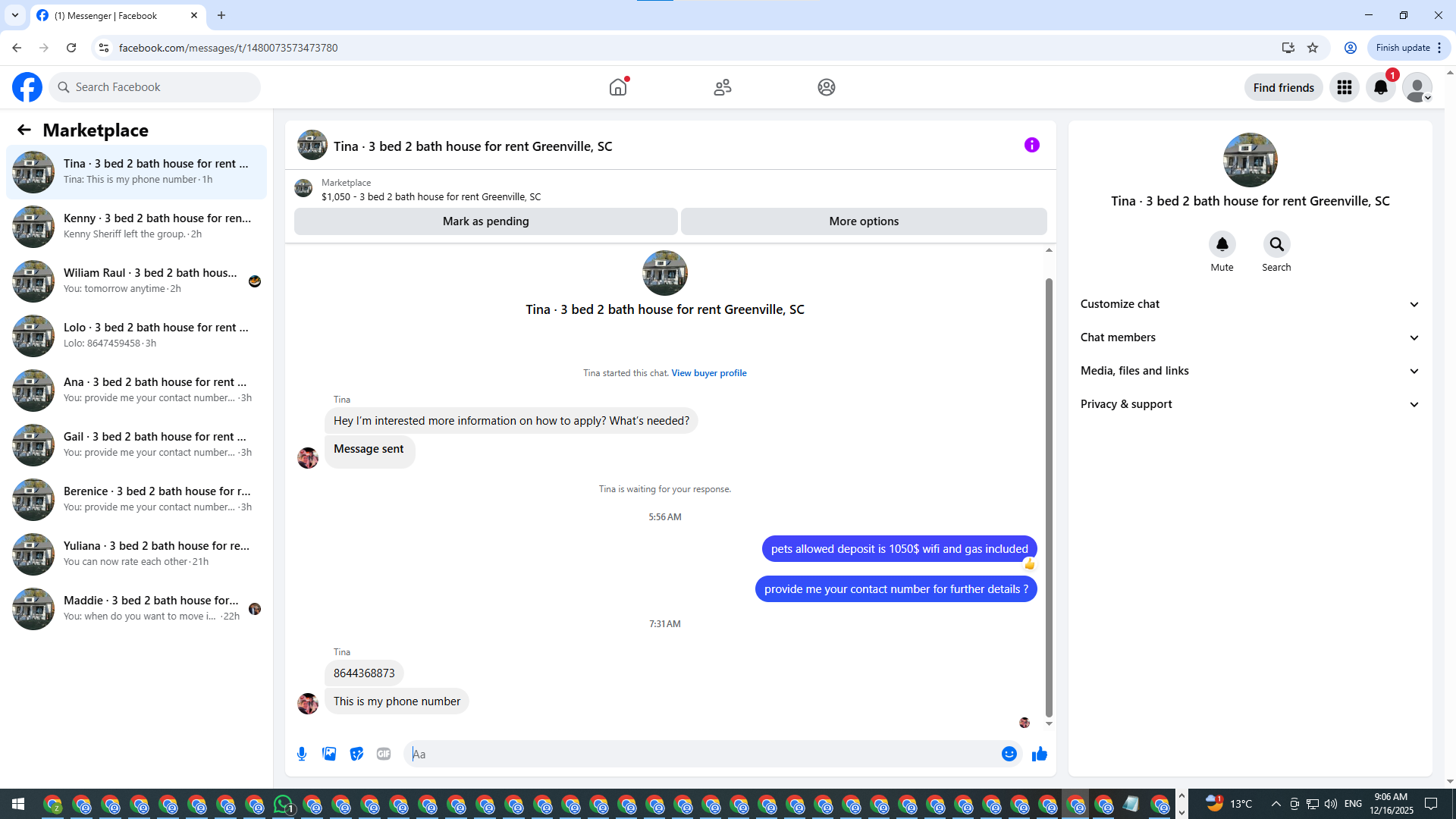This screenshot has height=819, width=1456.
Task: Open the Windows Start menu
Action: click(x=18, y=804)
